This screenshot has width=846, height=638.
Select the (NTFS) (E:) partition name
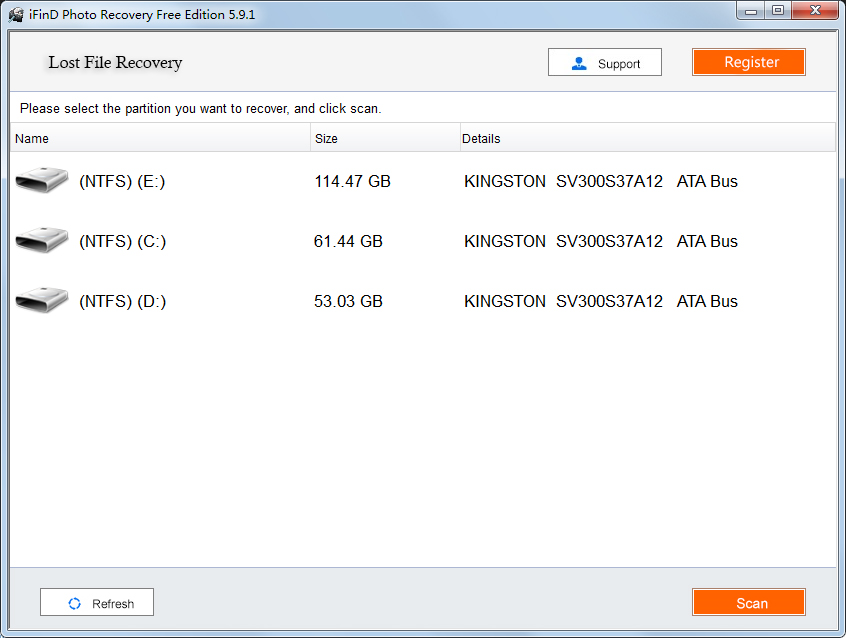pyautogui.click(x=122, y=182)
